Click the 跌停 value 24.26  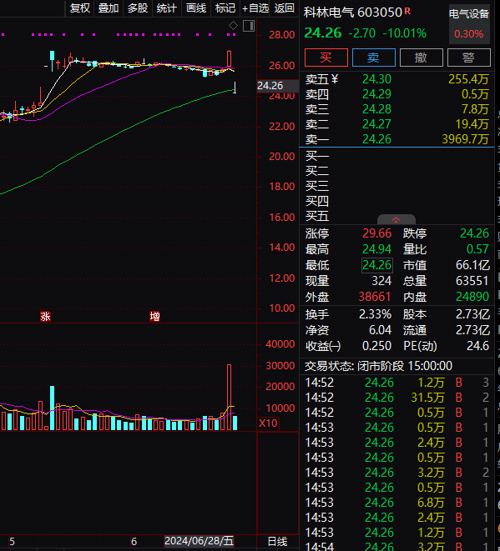(x=474, y=233)
